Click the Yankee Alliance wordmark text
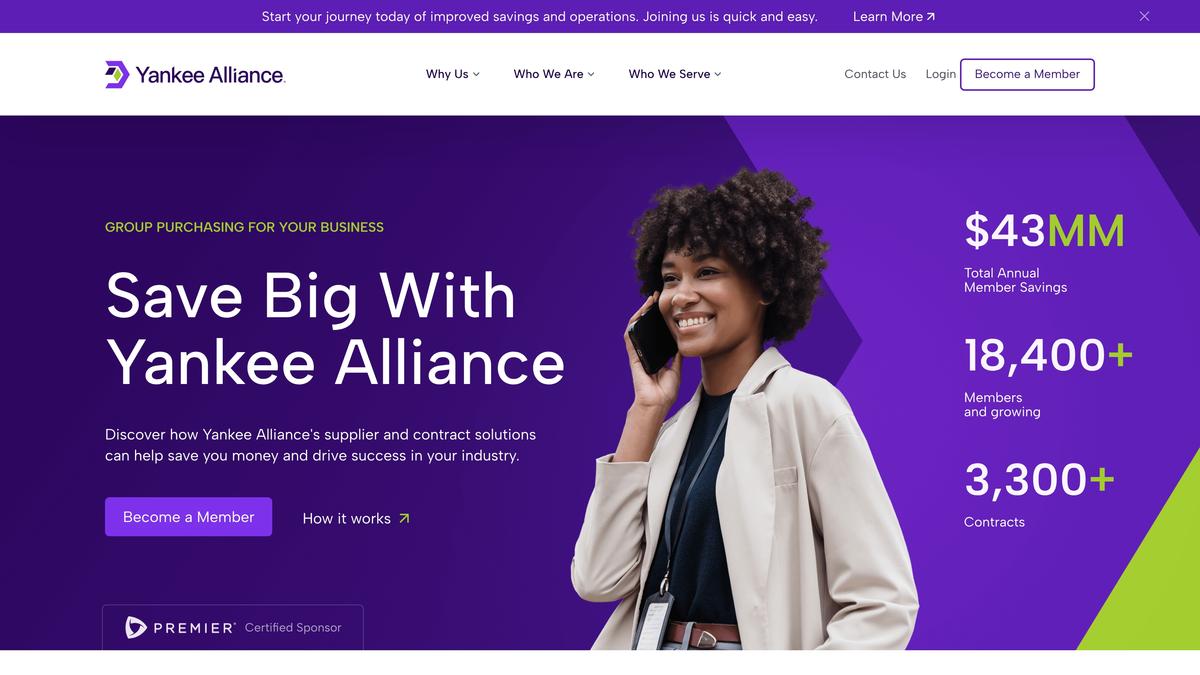 pyautogui.click(x=210, y=75)
